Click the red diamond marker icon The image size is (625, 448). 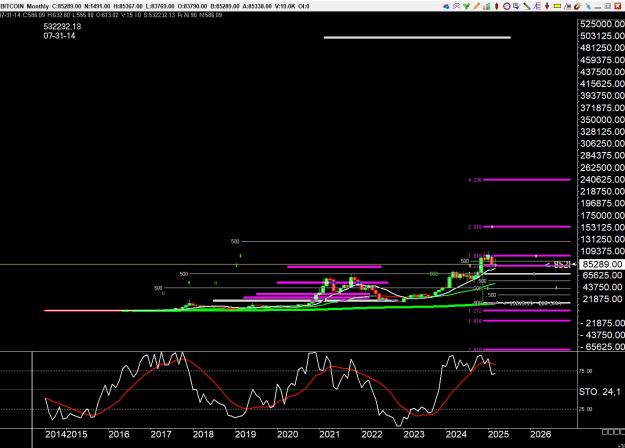(x=497, y=6)
